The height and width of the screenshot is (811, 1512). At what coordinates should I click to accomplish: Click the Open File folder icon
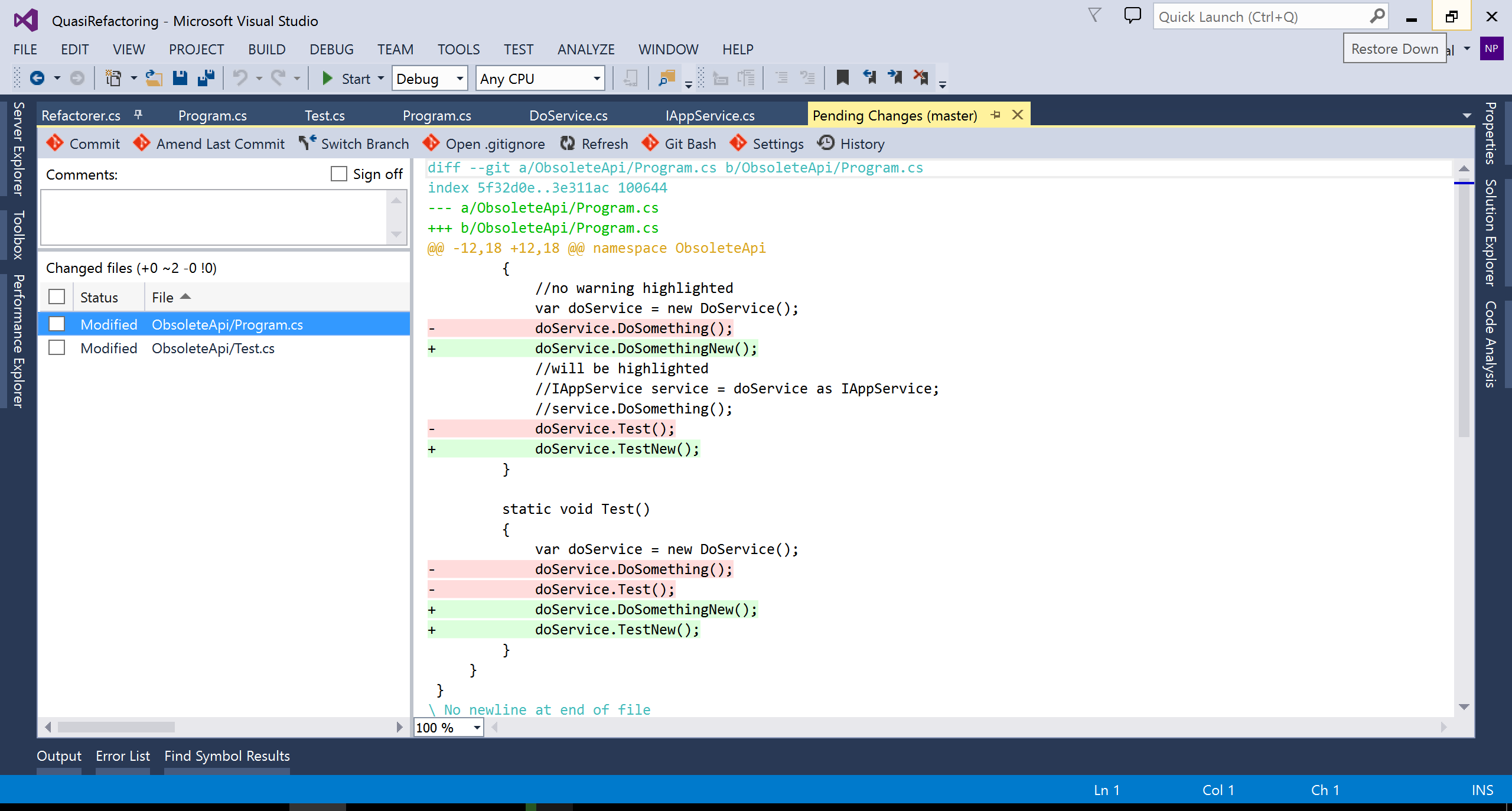click(154, 78)
